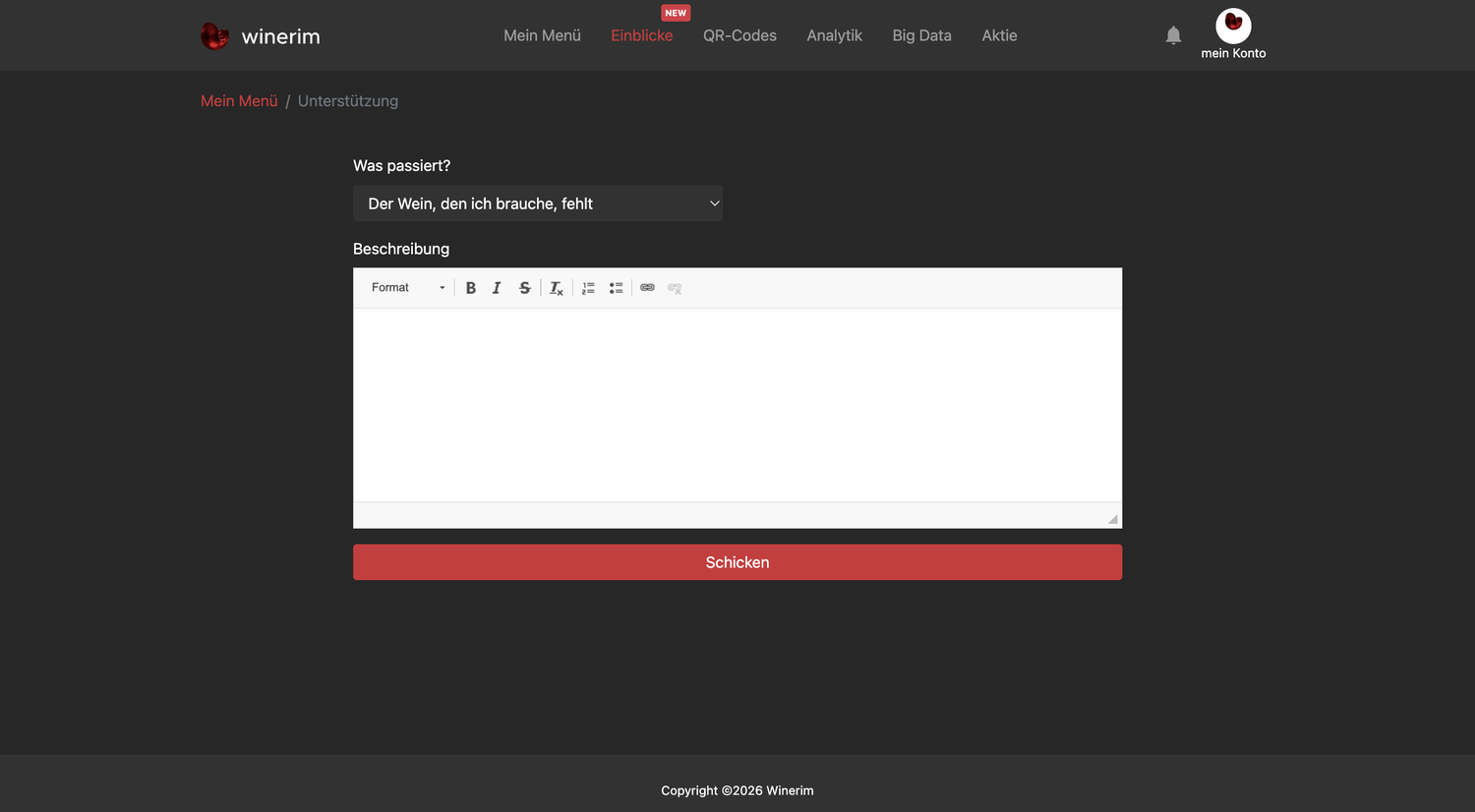1475x812 pixels.
Task: Click the unlink icon in toolbar
Action: tap(675, 288)
